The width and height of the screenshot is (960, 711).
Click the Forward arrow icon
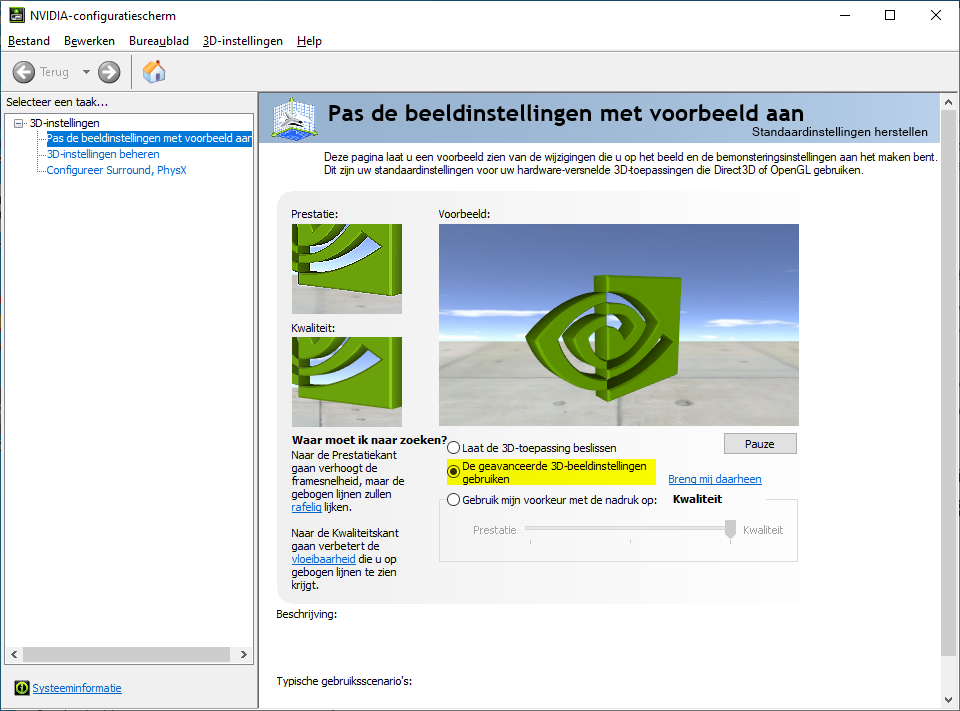tap(109, 72)
